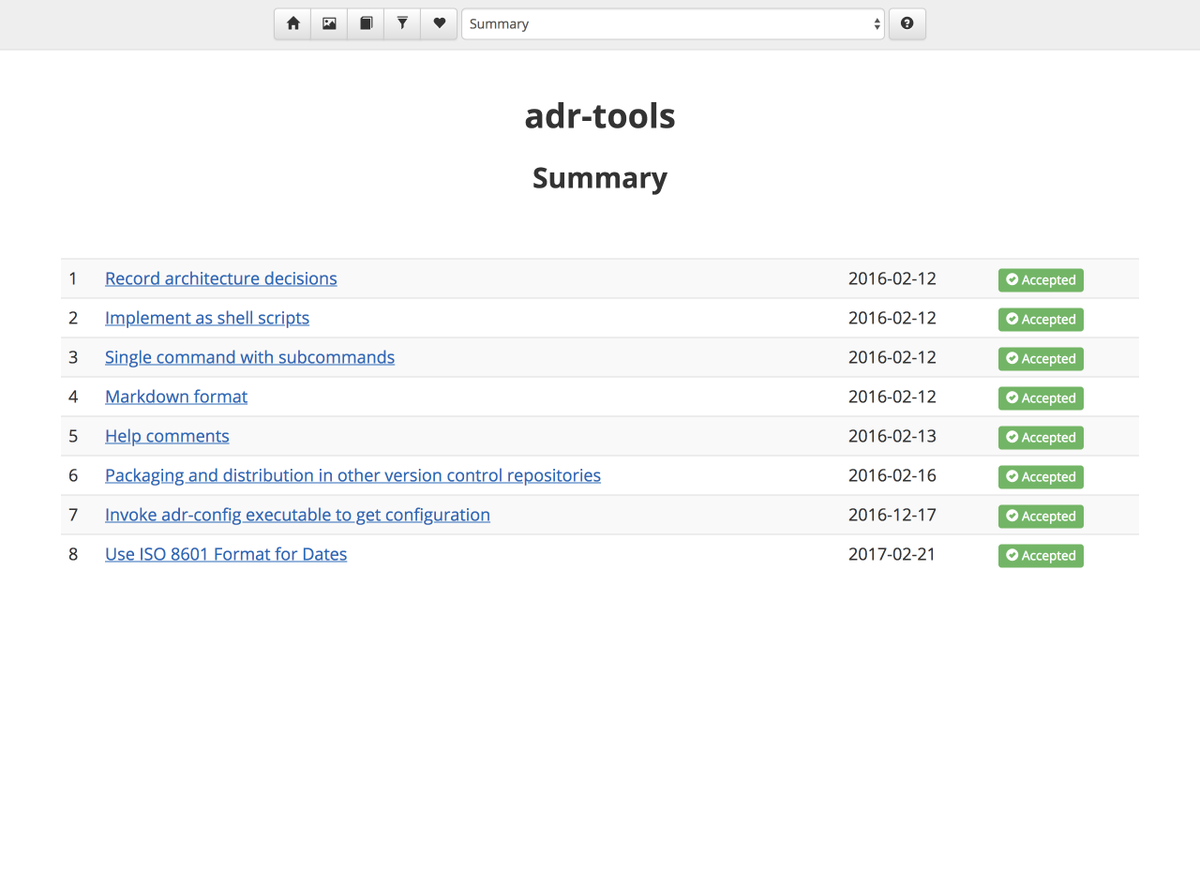Open 'Implement as shell scripts' link
This screenshot has width=1200, height=870.
(207, 318)
